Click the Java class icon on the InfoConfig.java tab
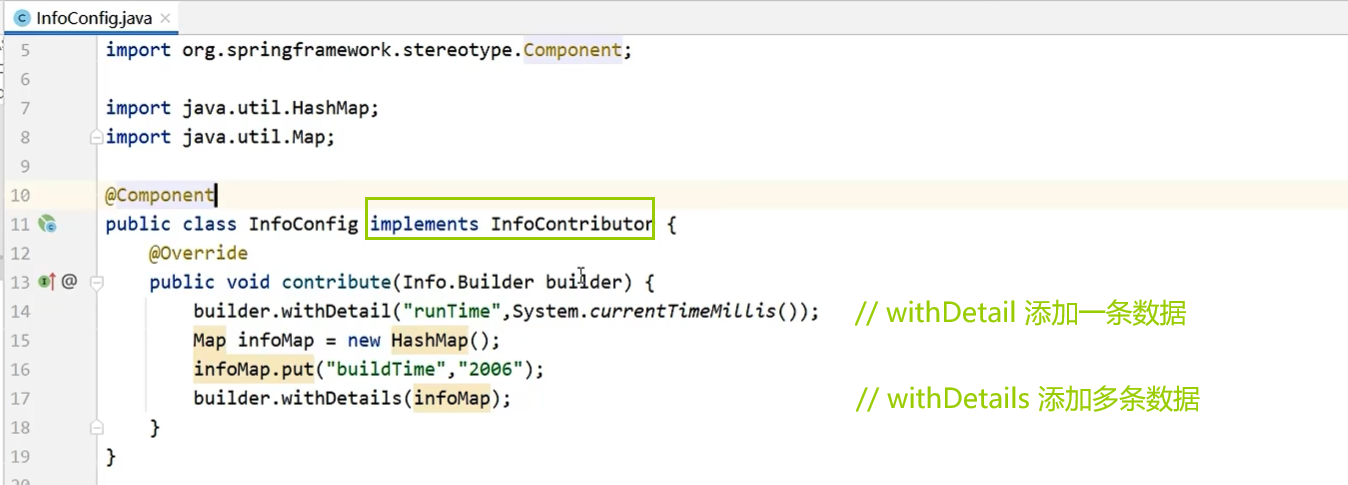The height and width of the screenshot is (485, 1348). pyautogui.click(x=20, y=18)
